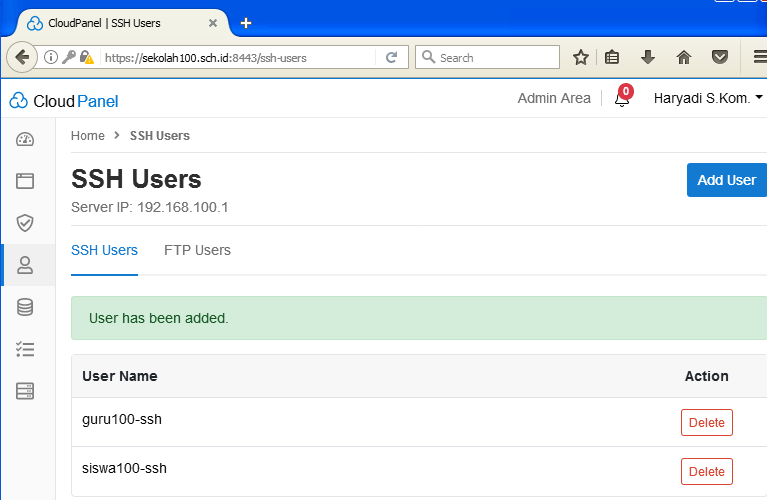The width and height of the screenshot is (767, 500).
Task: Click the sites window icon in sidebar
Action: click(25, 181)
